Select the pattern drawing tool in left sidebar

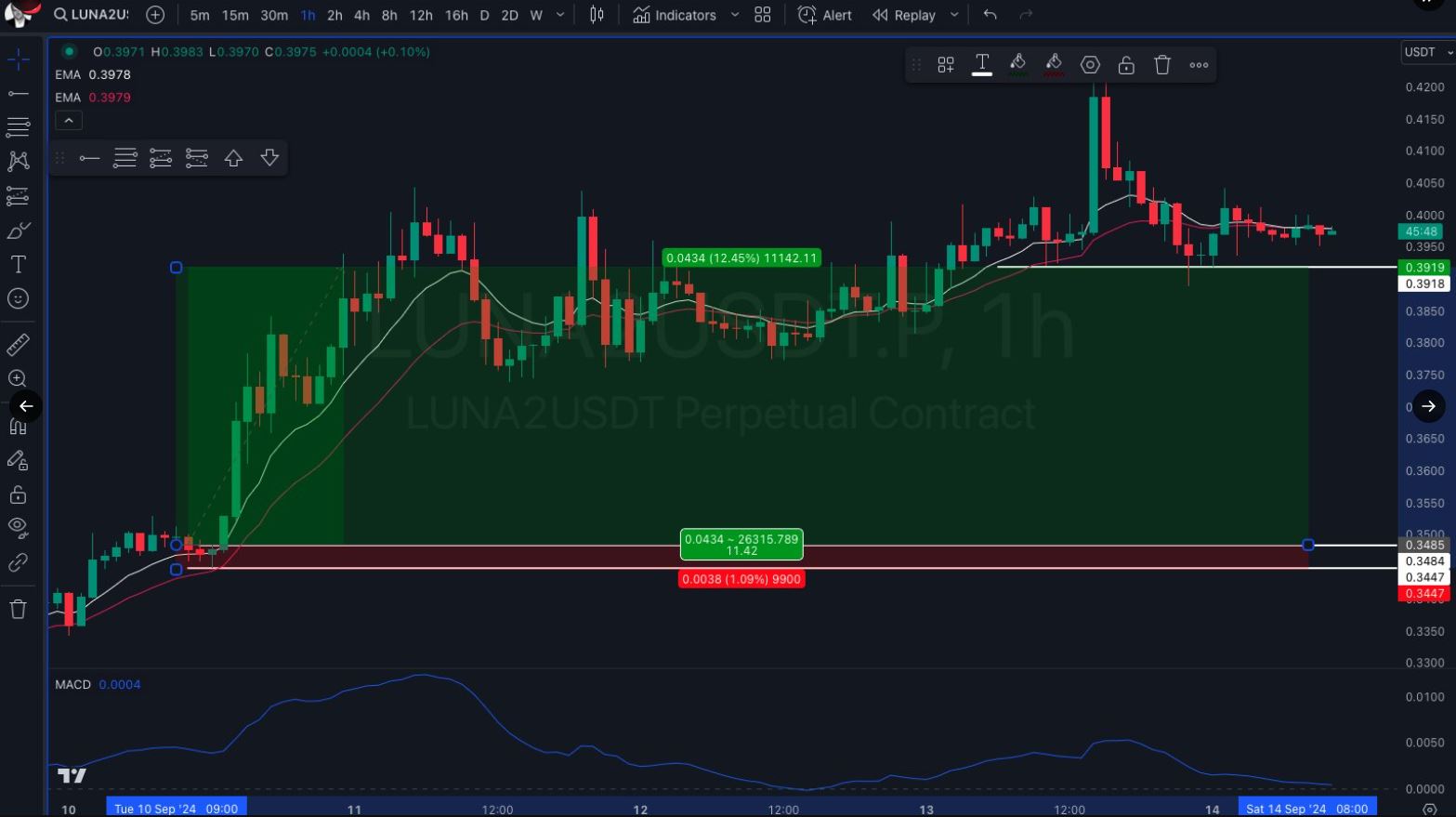click(18, 161)
